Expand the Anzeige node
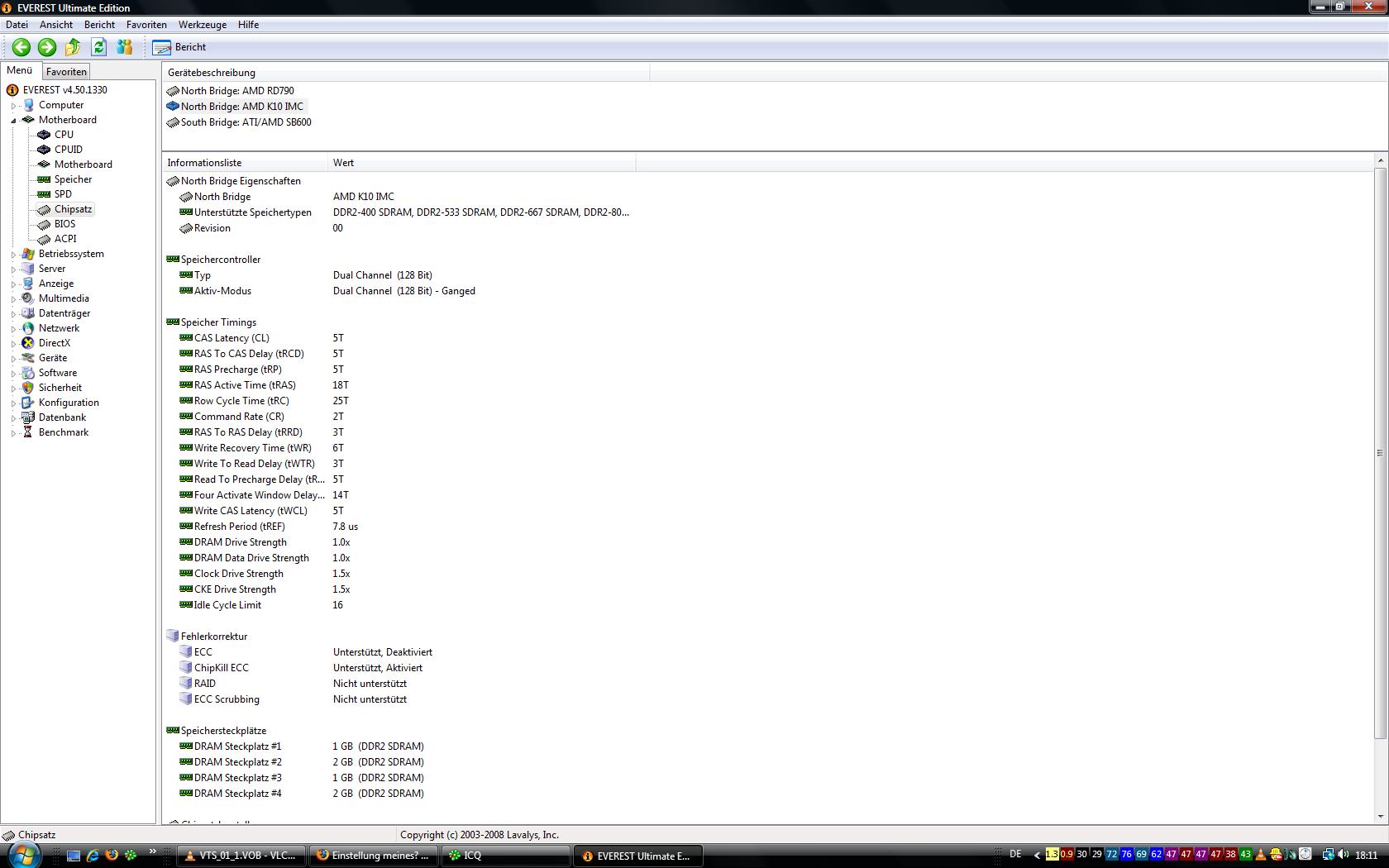The image size is (1389, 868). point(13,284)
